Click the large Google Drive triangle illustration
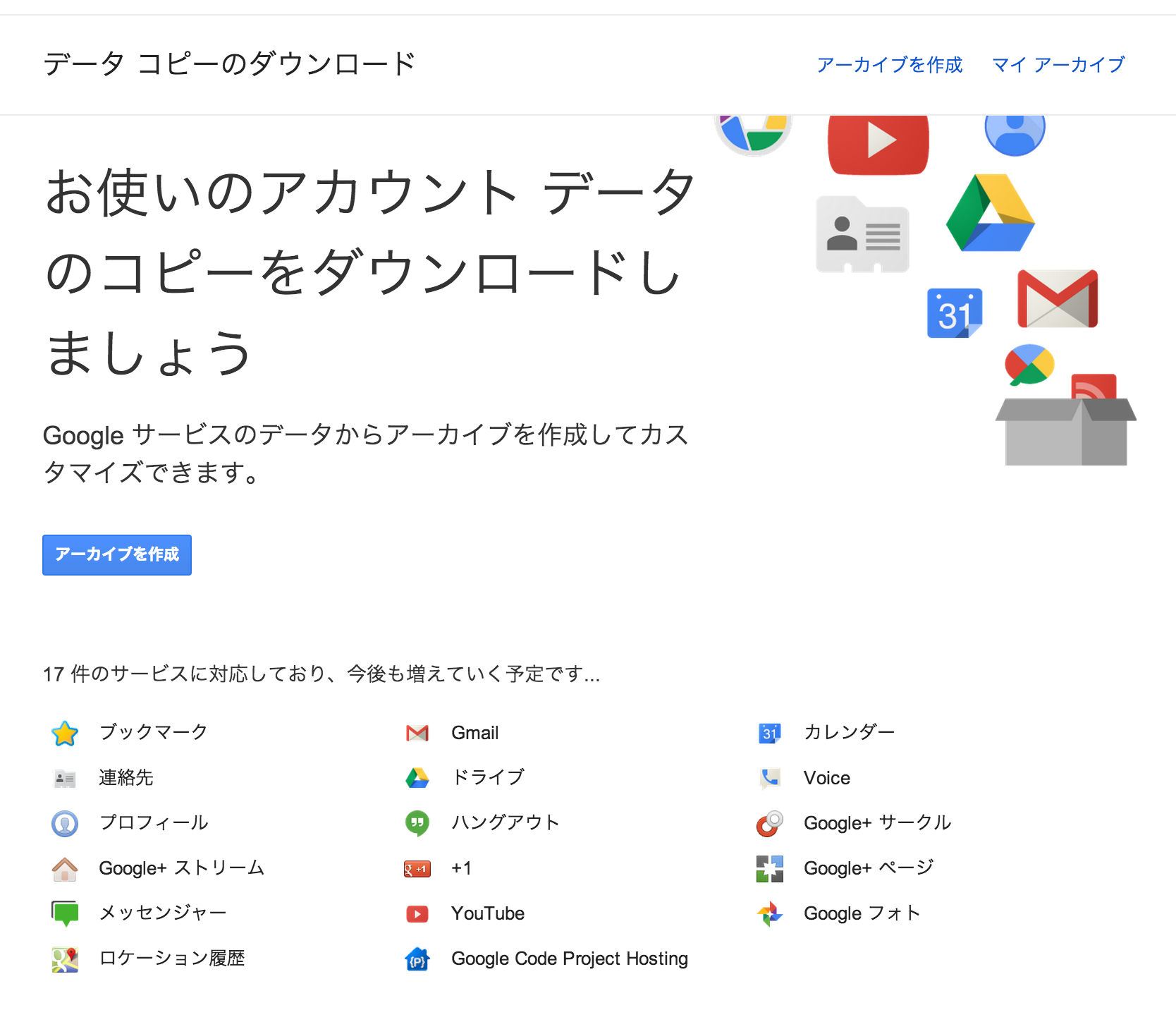This screenshot has height=1034, width=1176. click(990, 213)
